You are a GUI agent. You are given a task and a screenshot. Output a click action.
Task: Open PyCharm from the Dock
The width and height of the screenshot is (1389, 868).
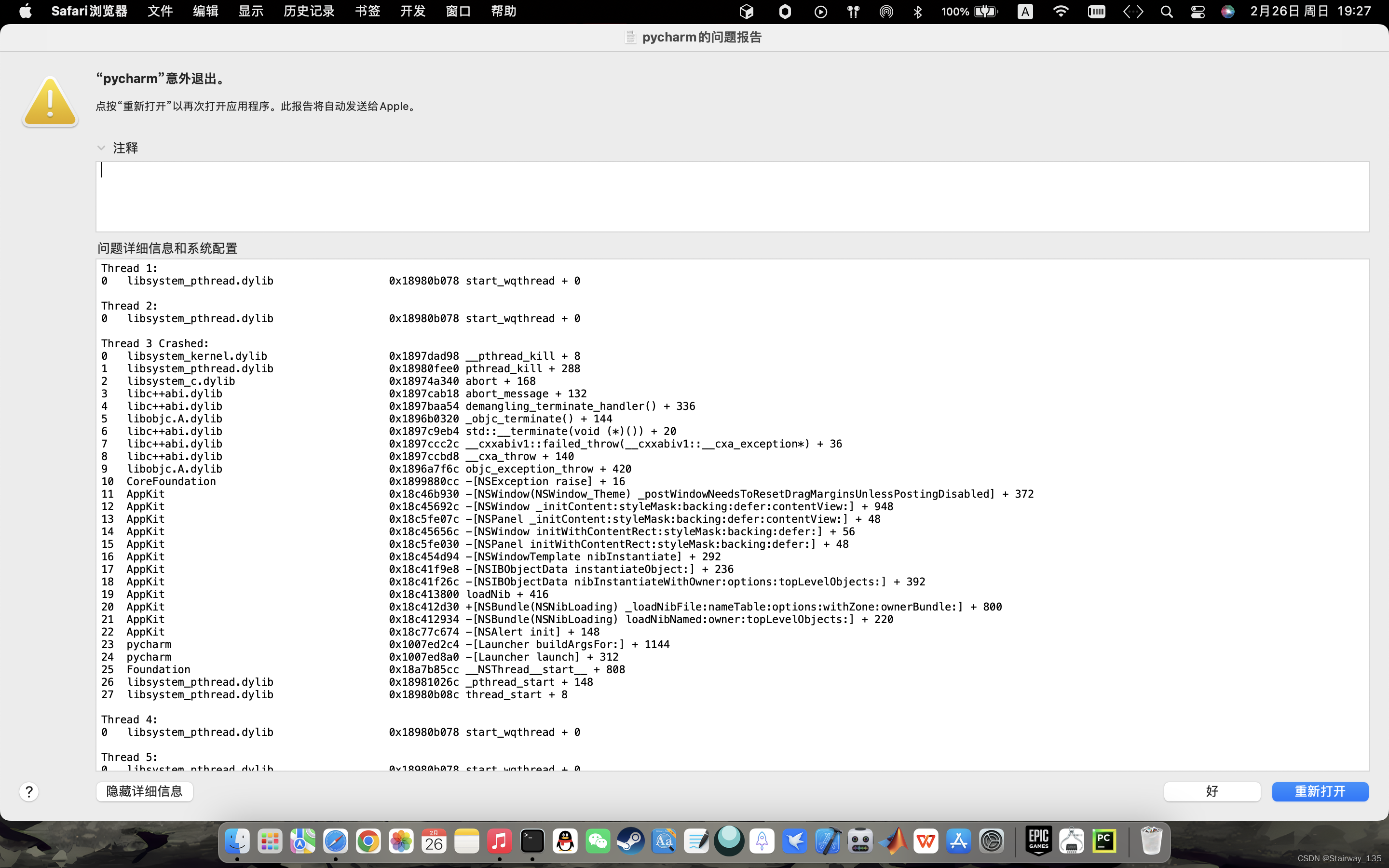(1104, 841)
